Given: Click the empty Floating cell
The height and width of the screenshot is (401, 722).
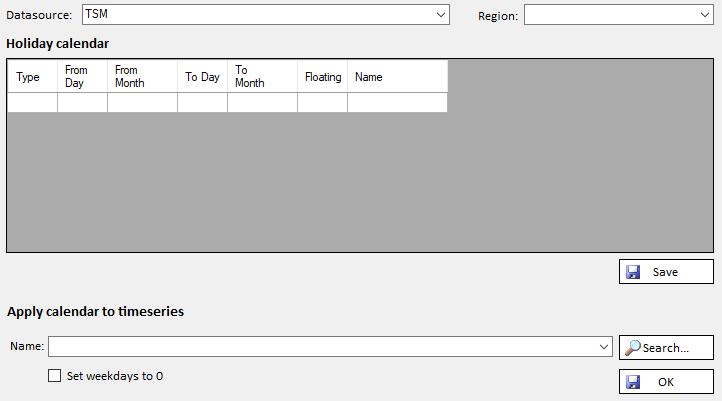Looking at the screenshot, I should coord(322,102).
